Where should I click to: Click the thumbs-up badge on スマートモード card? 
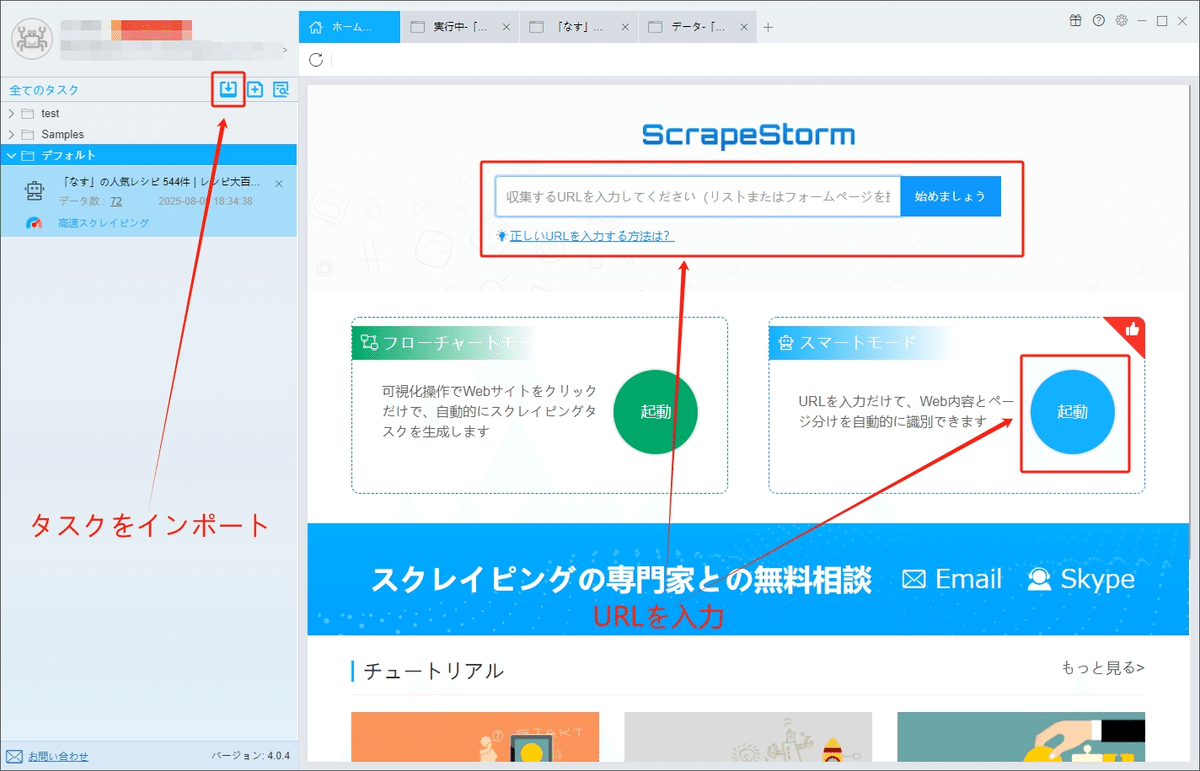(x=1132, y=329)
